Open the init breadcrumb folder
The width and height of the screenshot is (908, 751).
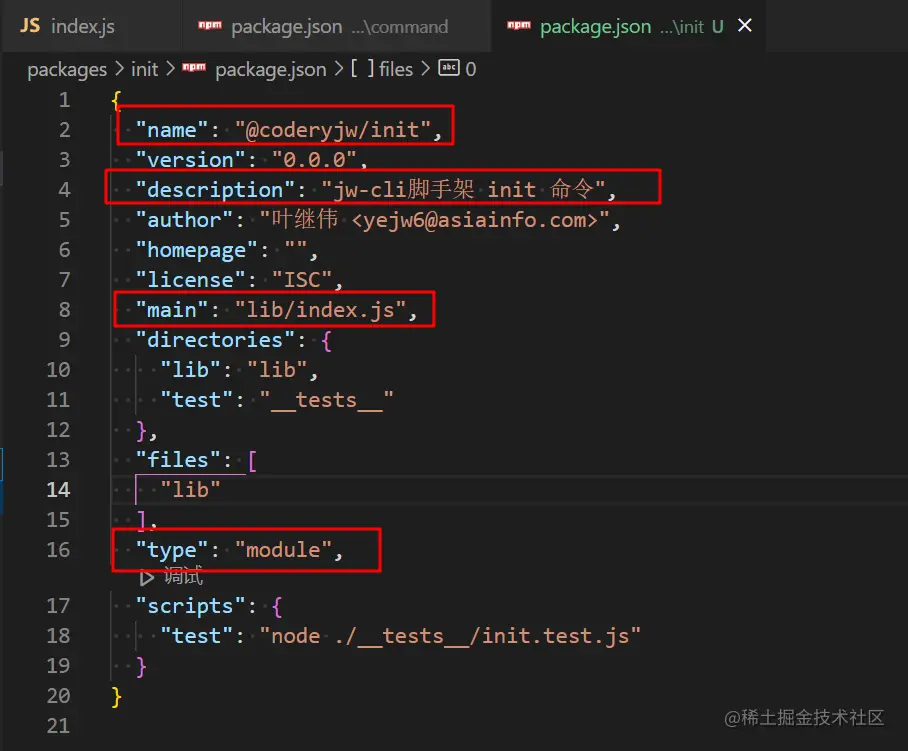pyautogui.click(x=144, y=69)
